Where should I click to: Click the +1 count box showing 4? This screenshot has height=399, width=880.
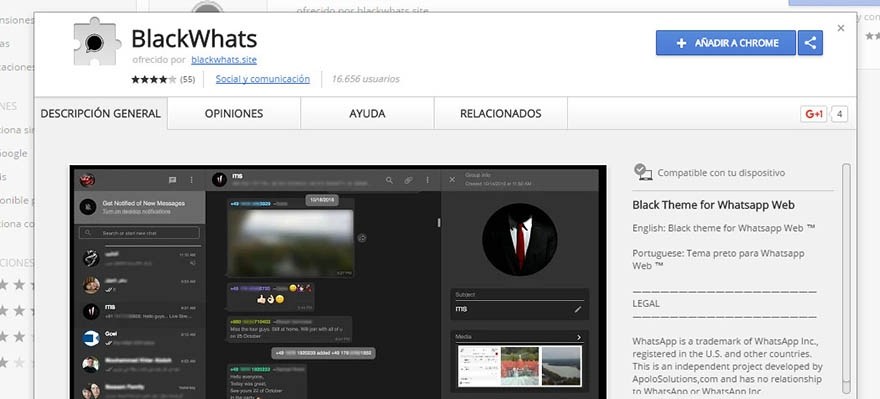coord(839,114)
